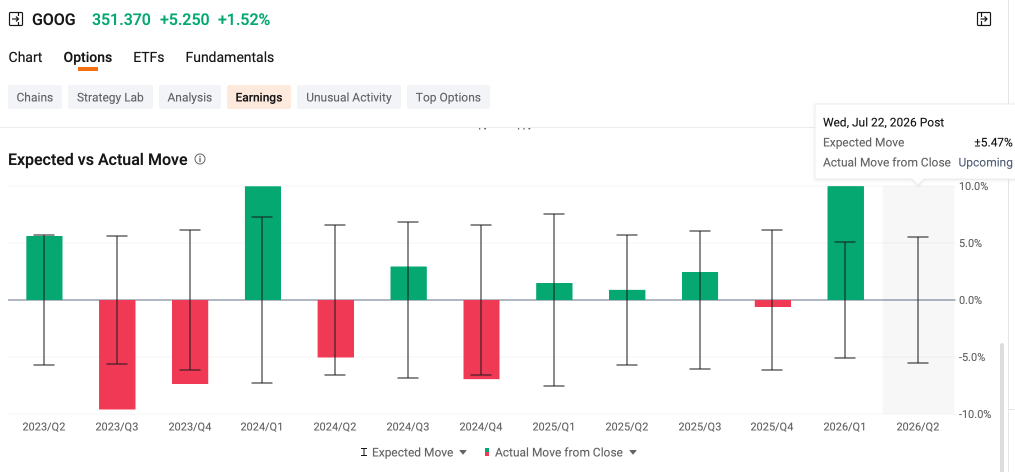Open the Top Options section
Viewport: 1015px width, 472px height.
pos(448,97)
